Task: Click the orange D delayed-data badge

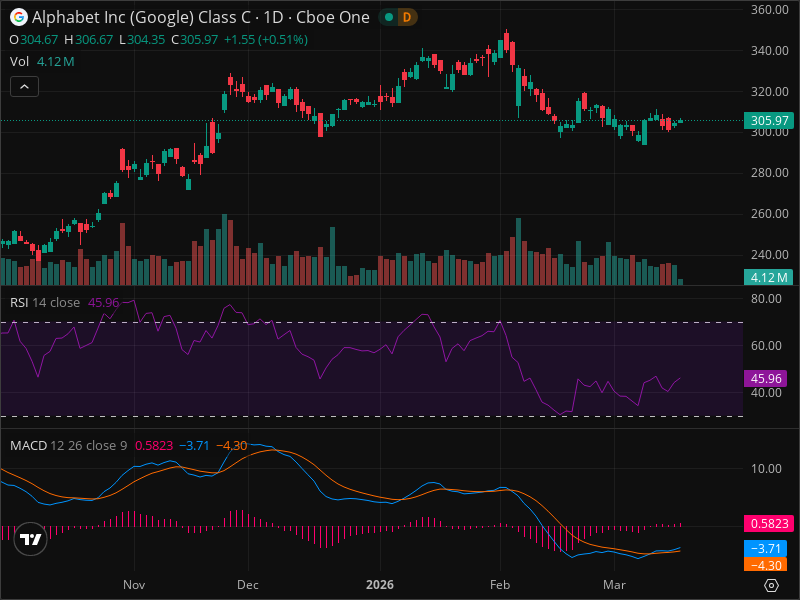Action: [407, 17]
